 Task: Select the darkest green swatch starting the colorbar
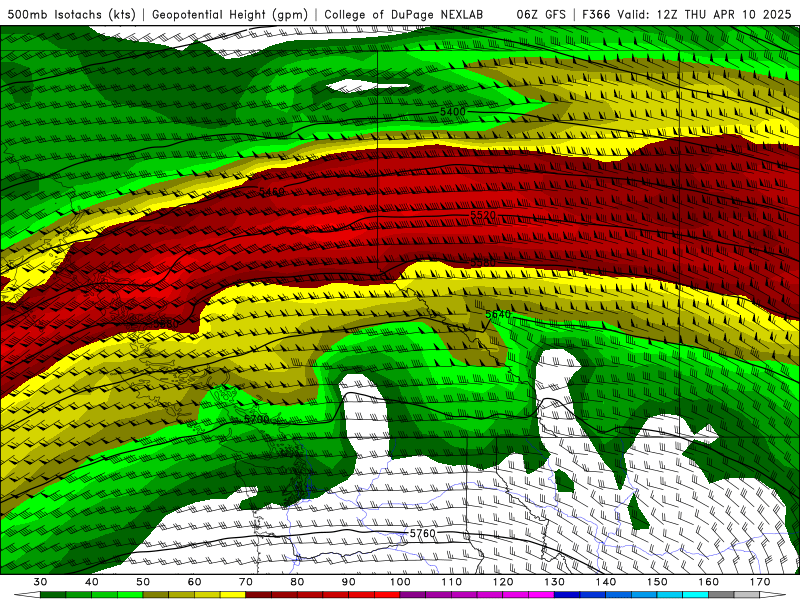coord(53,595)
